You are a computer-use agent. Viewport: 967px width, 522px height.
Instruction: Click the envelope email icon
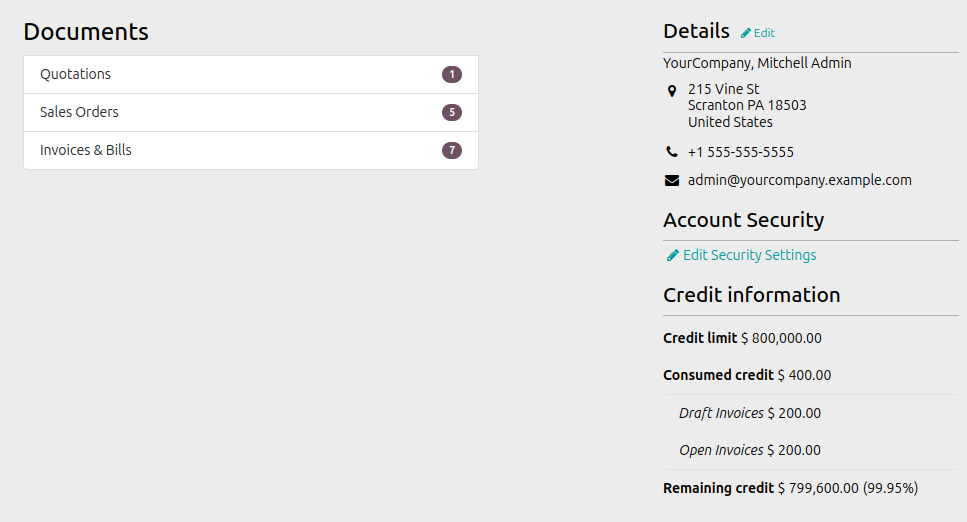[x=672, y=180]
